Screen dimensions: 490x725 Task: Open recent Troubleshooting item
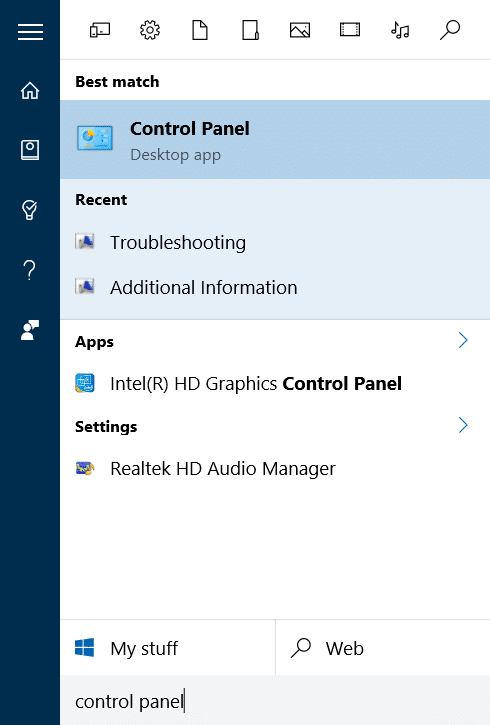click(x=275, y=242)
